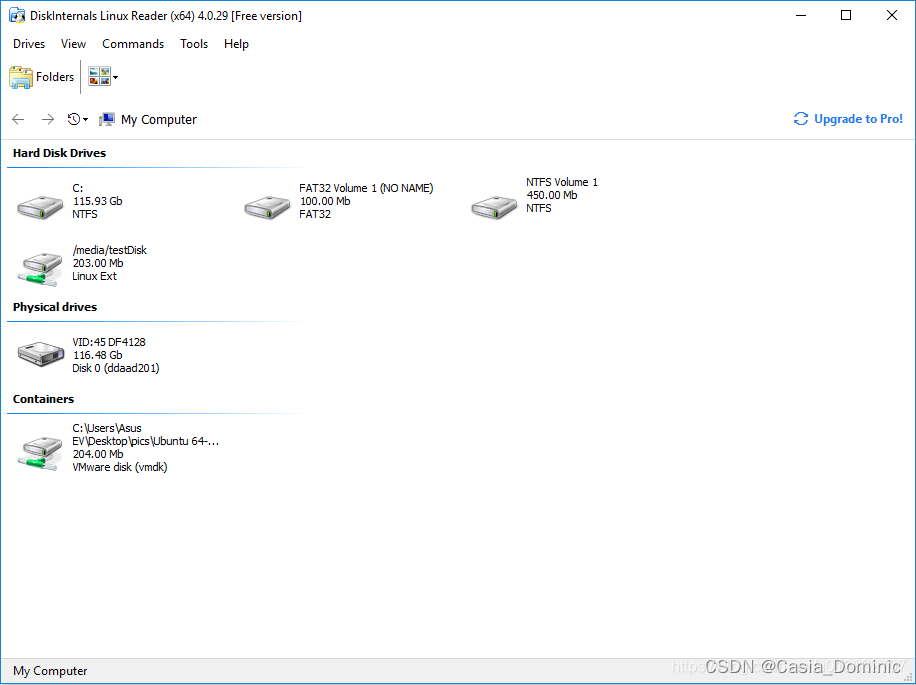Click the 116.48 Gb size text
The image size is (916, 685).
[x=98, y=355]
